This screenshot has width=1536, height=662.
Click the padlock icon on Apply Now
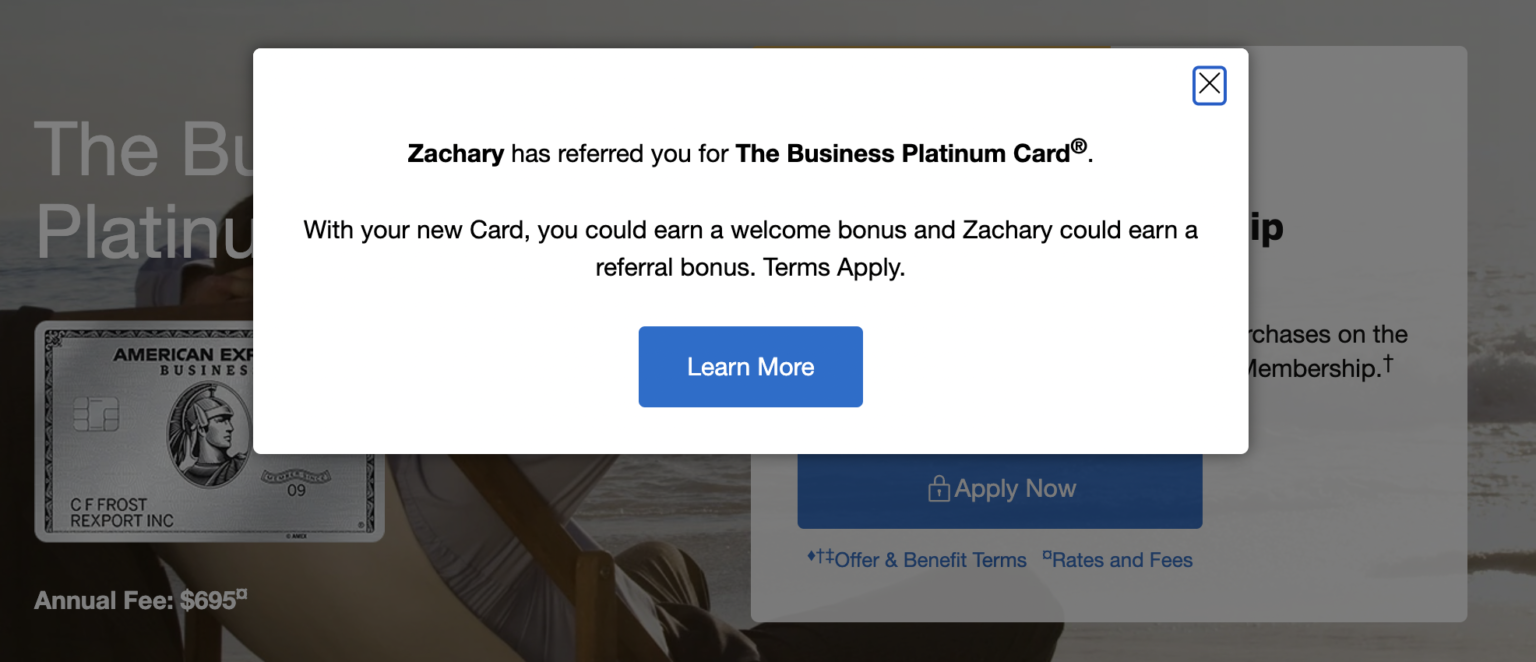(x=938, y=488)
